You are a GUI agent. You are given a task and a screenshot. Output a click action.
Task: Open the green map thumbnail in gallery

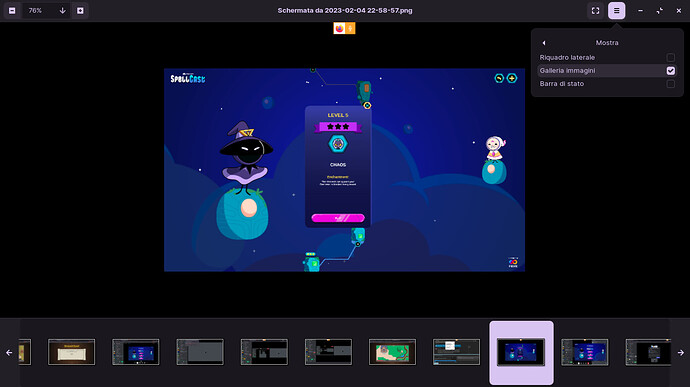pos(392,352)
